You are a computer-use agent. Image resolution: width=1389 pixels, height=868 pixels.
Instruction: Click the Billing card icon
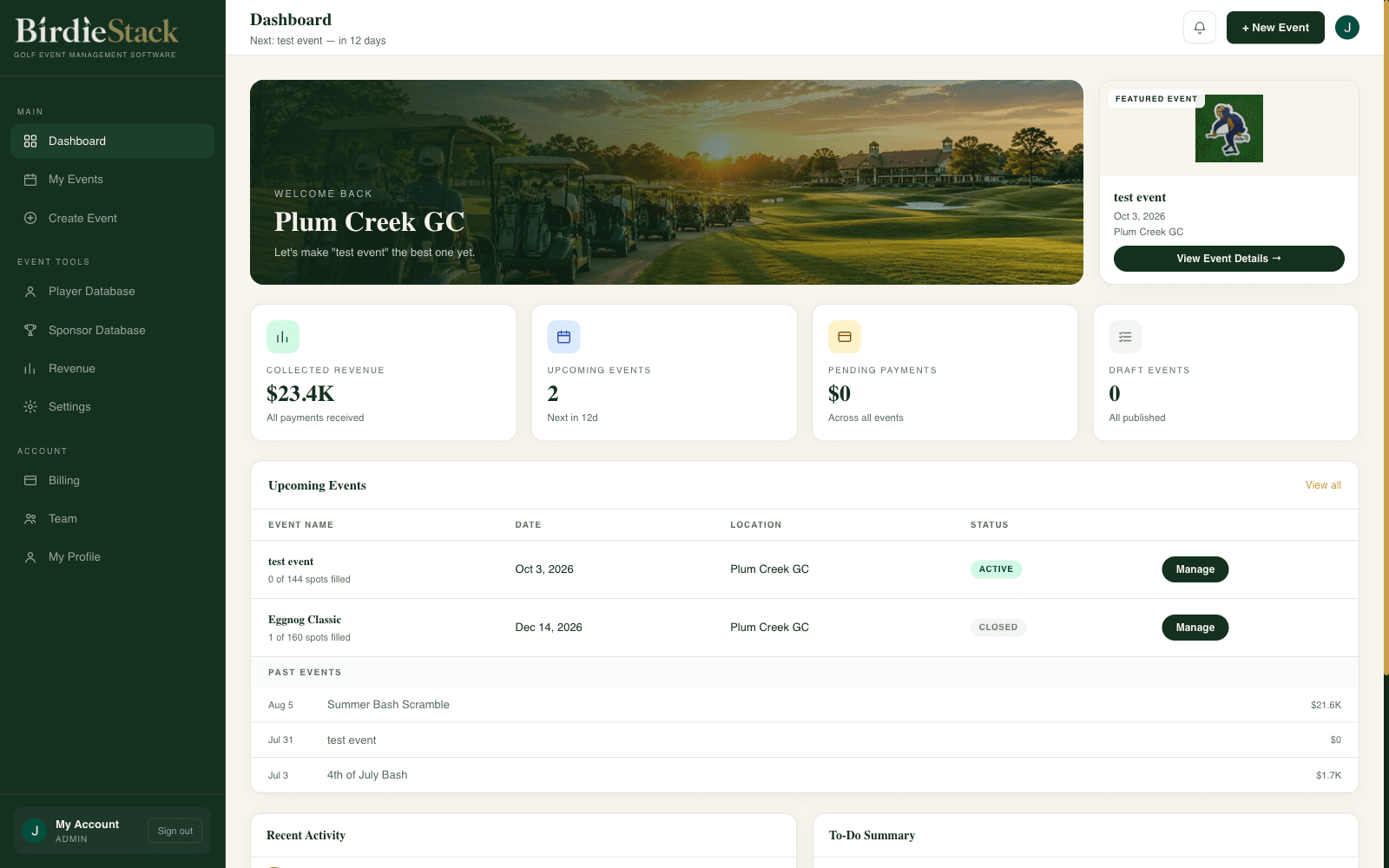[30, 480]
